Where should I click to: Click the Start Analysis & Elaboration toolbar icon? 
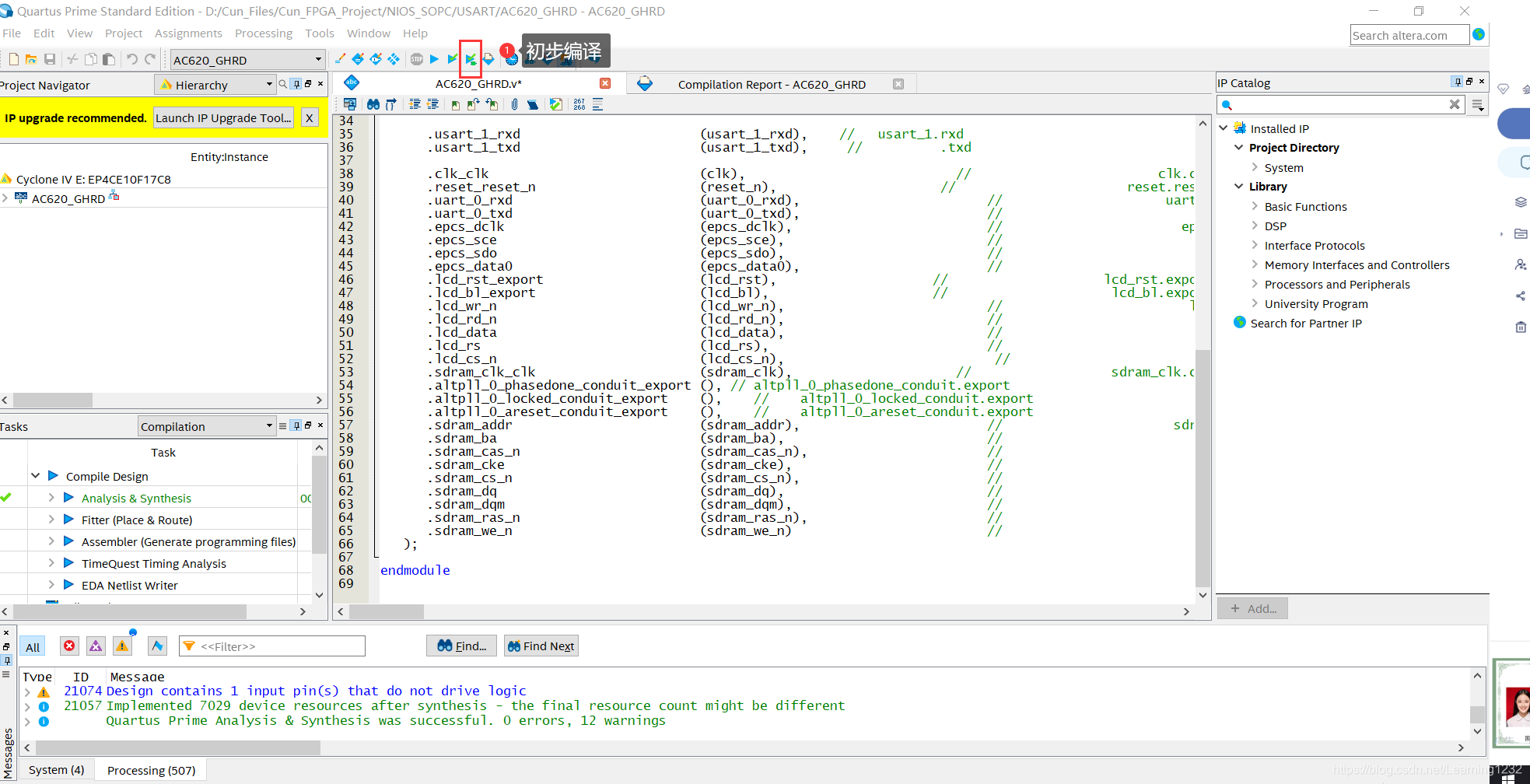(x=453, y=59)
